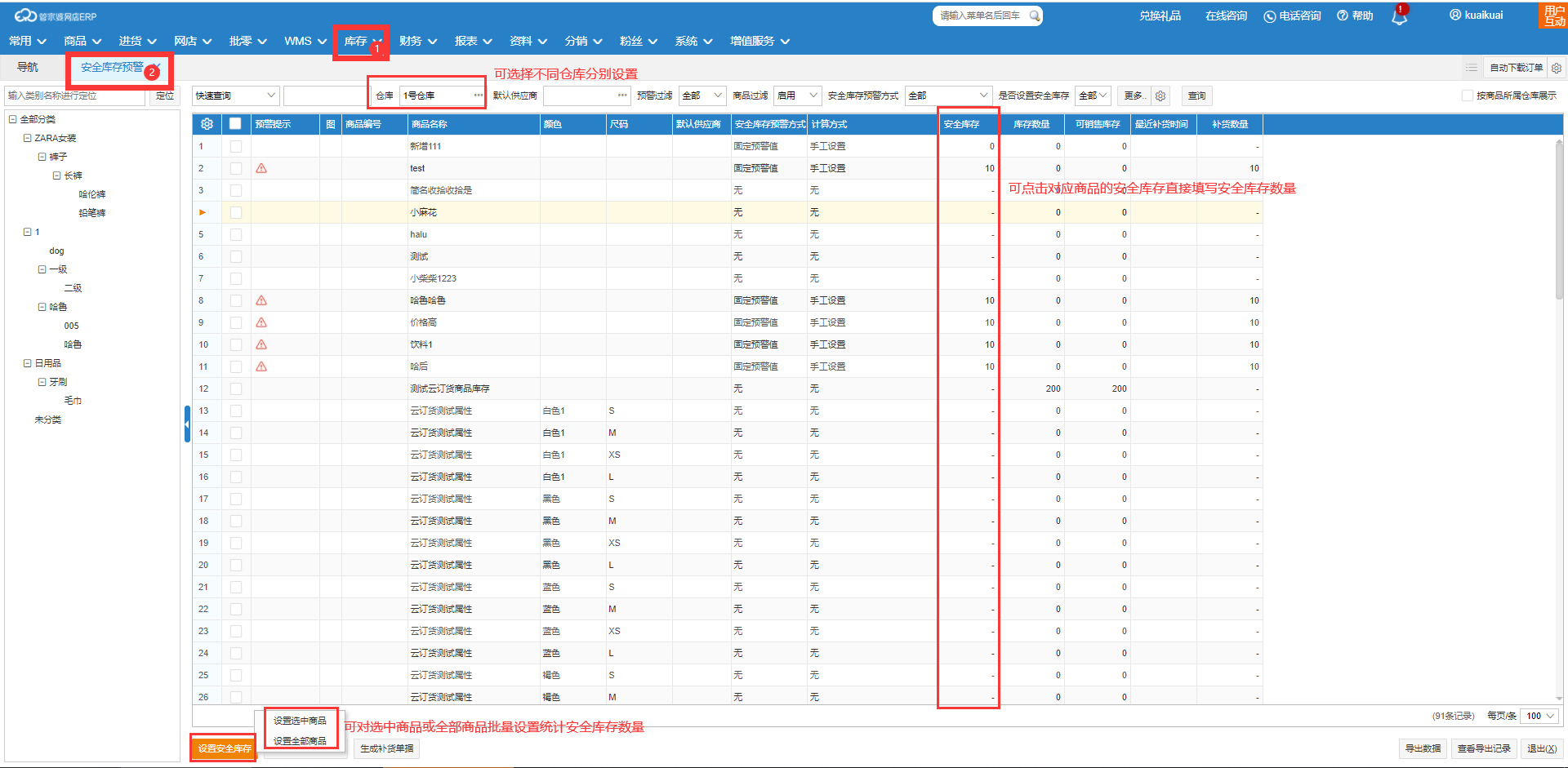Click the 导出数据 button
Image resolution: width=1568 pixels, height=768 pixels.
1423,748
